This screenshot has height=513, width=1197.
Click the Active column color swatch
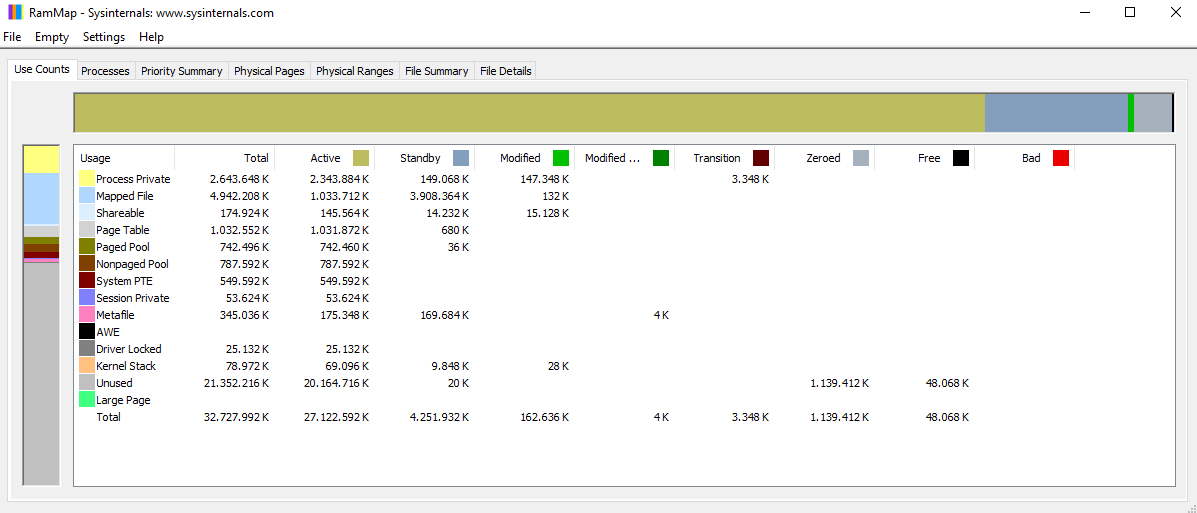[361, 158]
